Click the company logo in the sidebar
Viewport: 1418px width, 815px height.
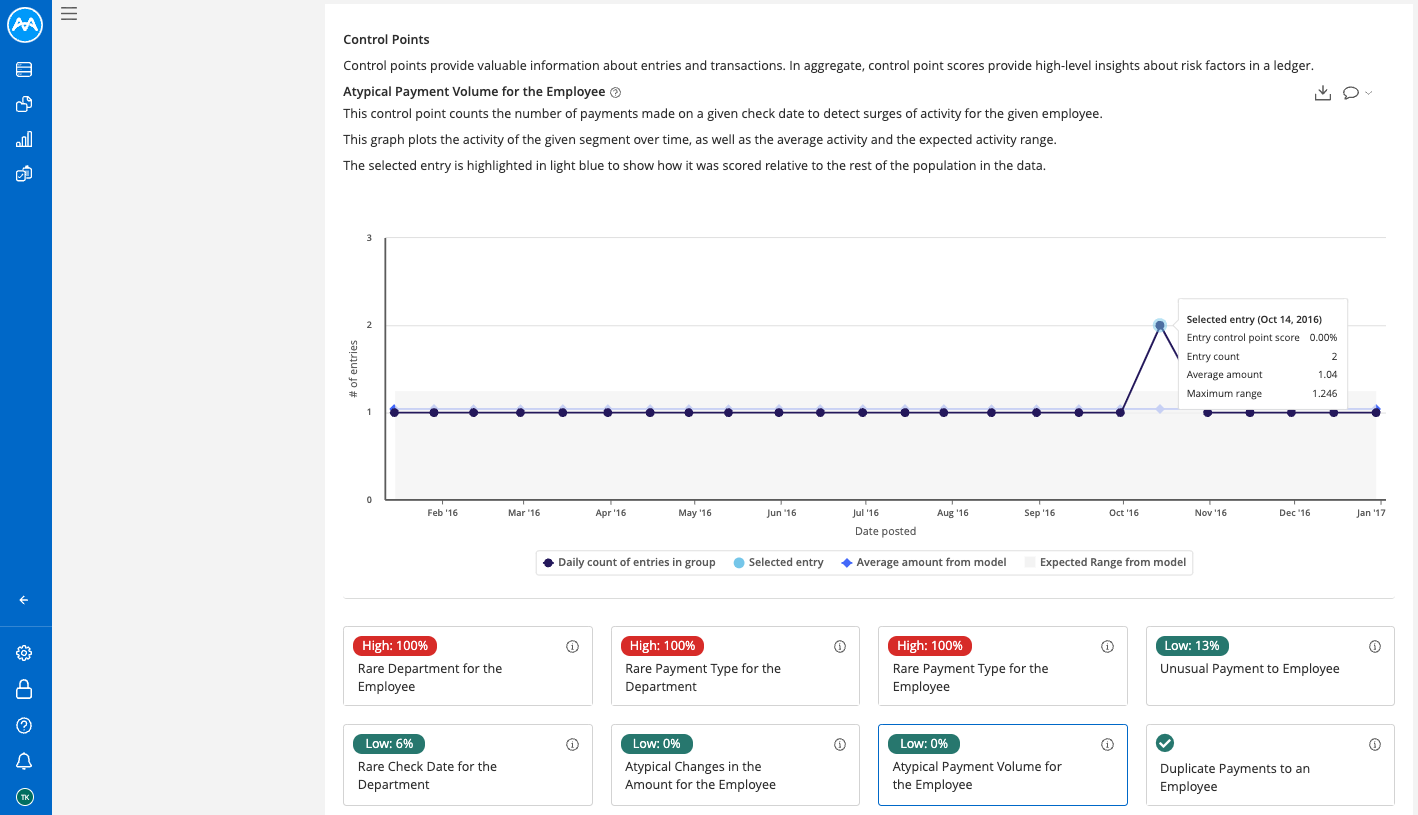(25, 25)
